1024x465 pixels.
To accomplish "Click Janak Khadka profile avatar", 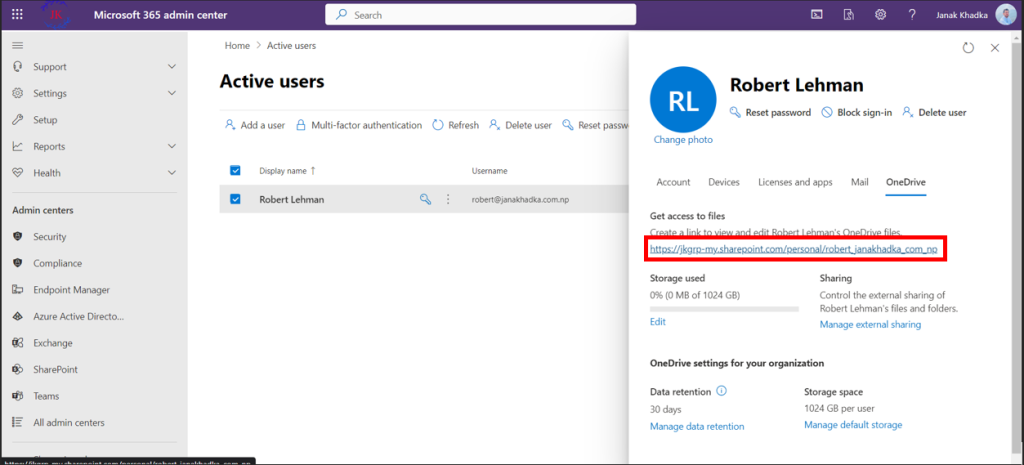I will click(x=1006, y=14).
